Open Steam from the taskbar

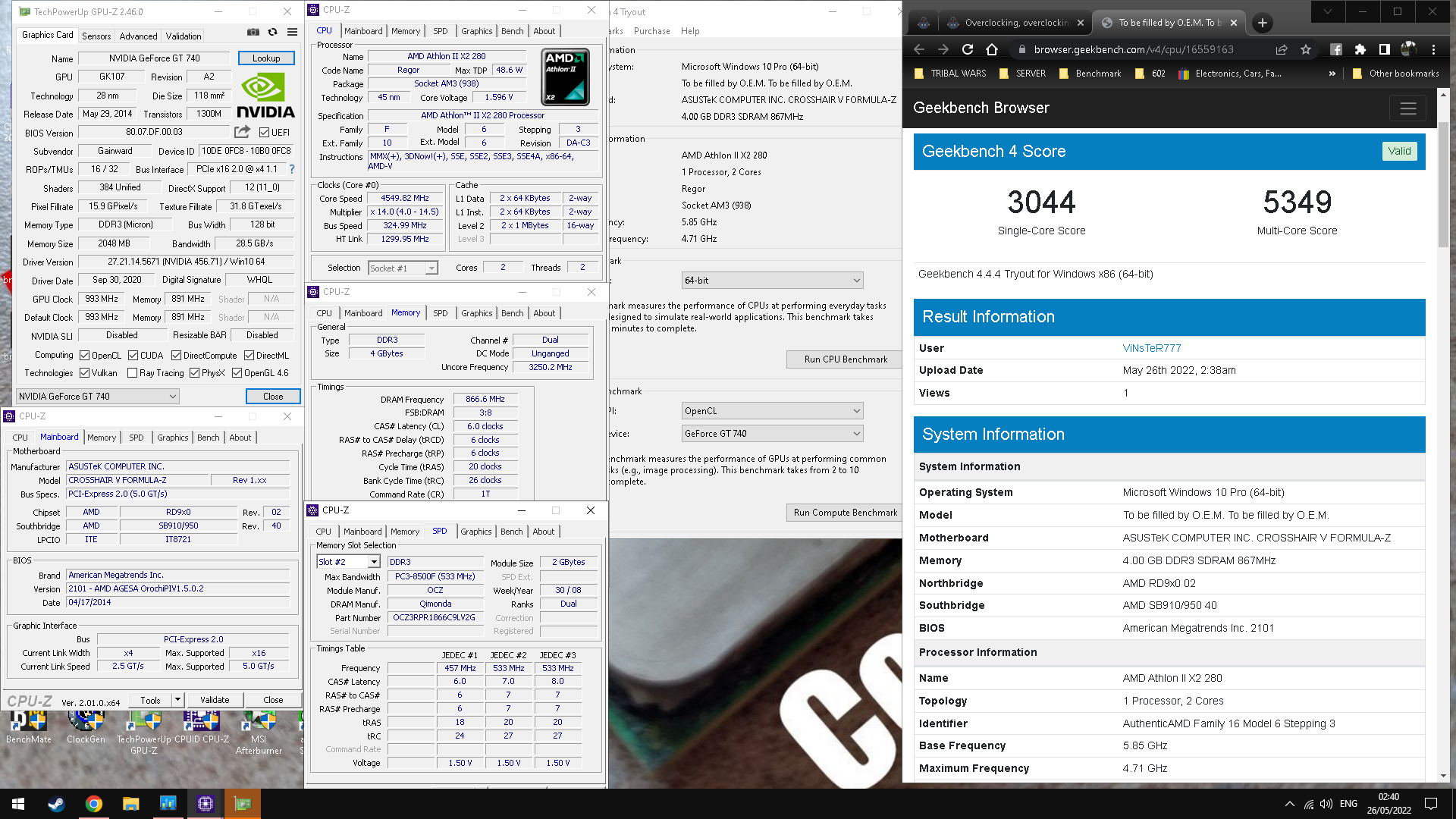point(56,804)
